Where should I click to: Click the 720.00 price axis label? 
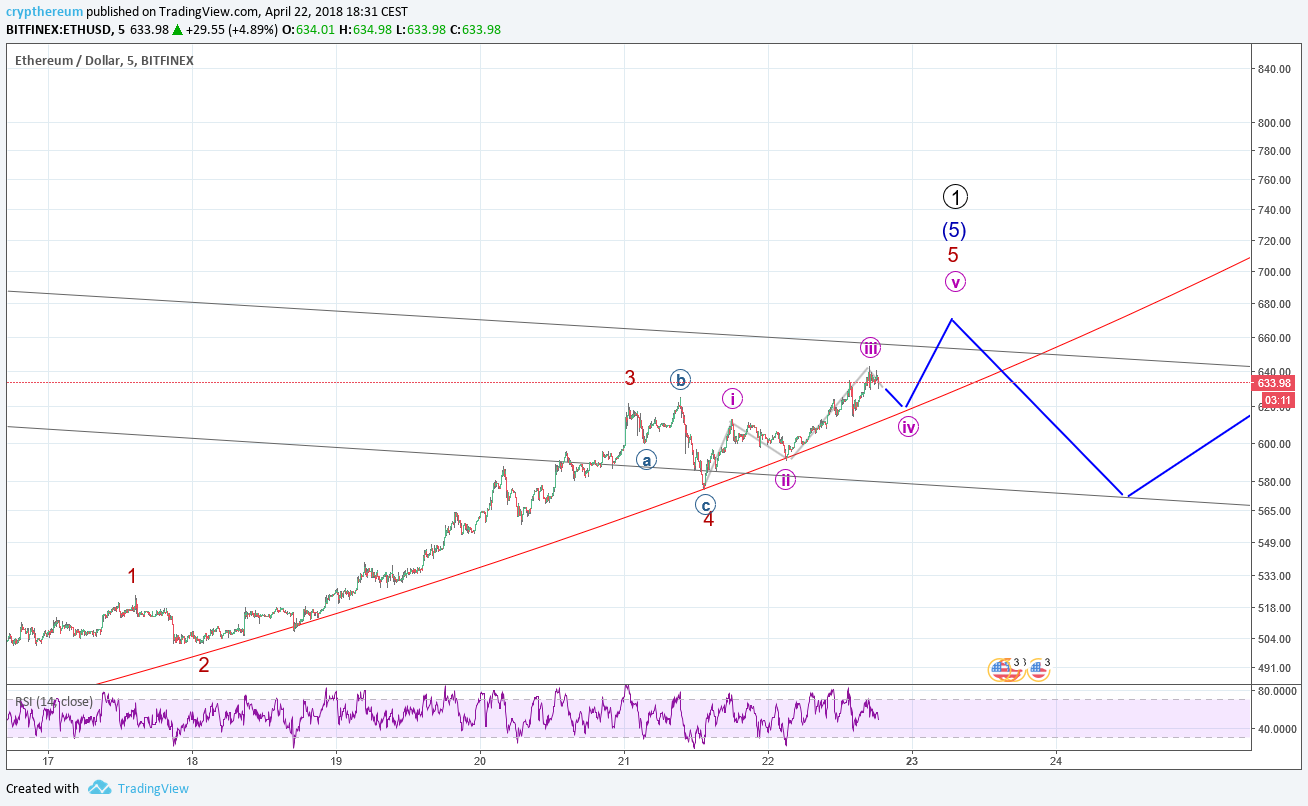click(x=1273, y=242)
